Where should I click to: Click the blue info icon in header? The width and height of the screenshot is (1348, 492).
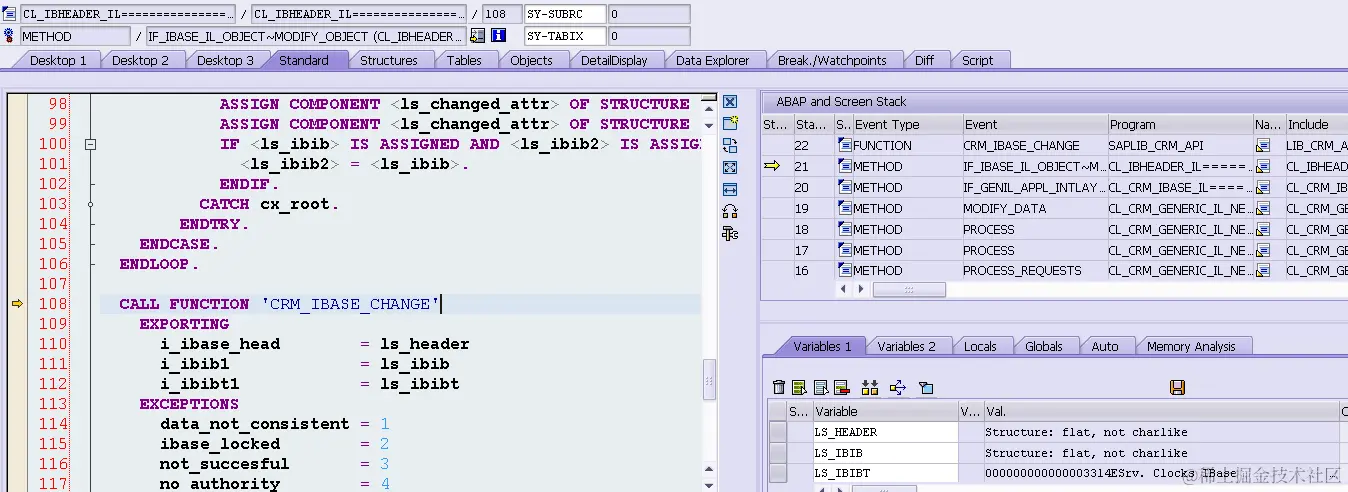pos(498,36)
